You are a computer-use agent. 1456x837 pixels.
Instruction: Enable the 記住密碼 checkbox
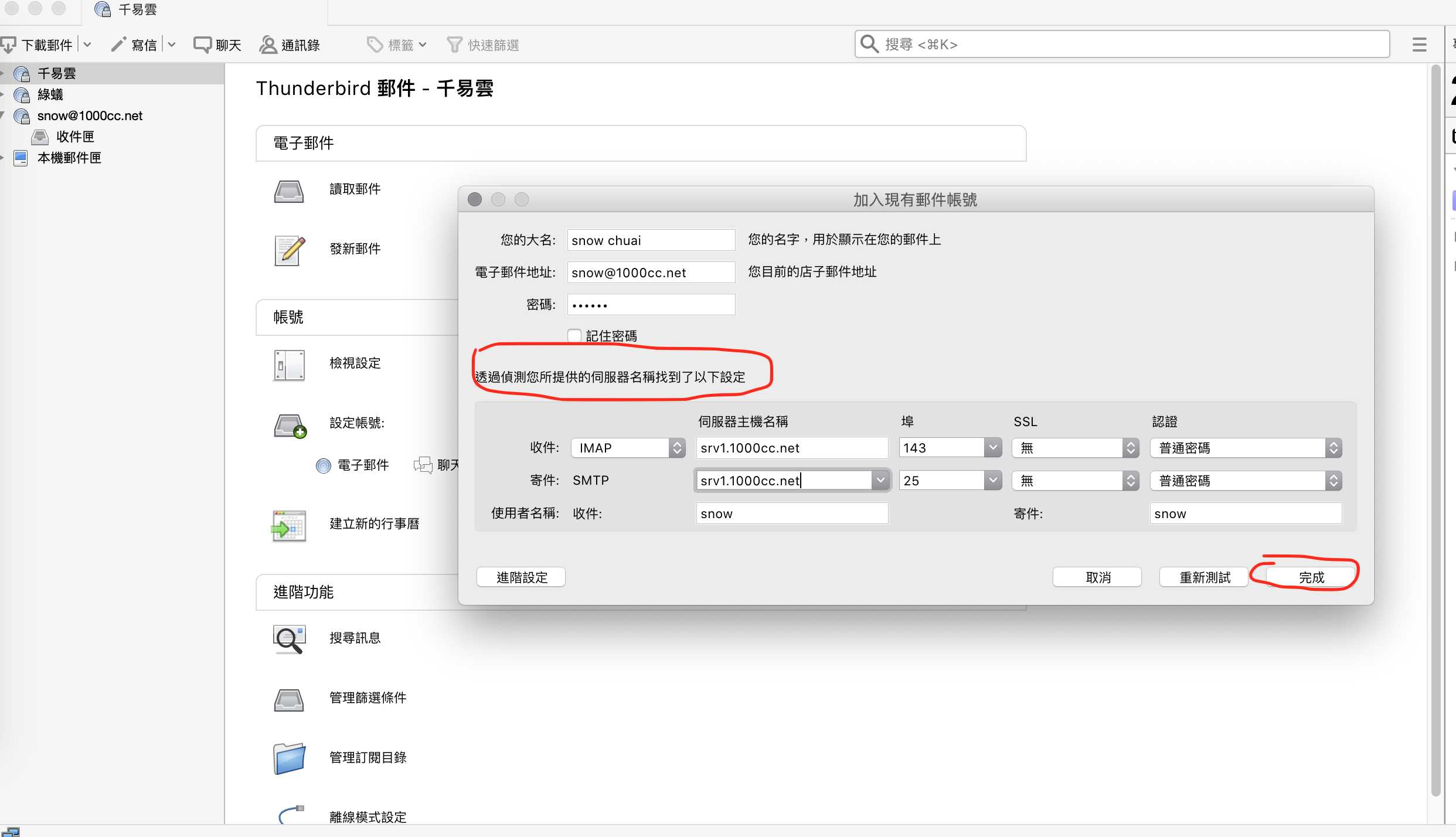(574, 336)
